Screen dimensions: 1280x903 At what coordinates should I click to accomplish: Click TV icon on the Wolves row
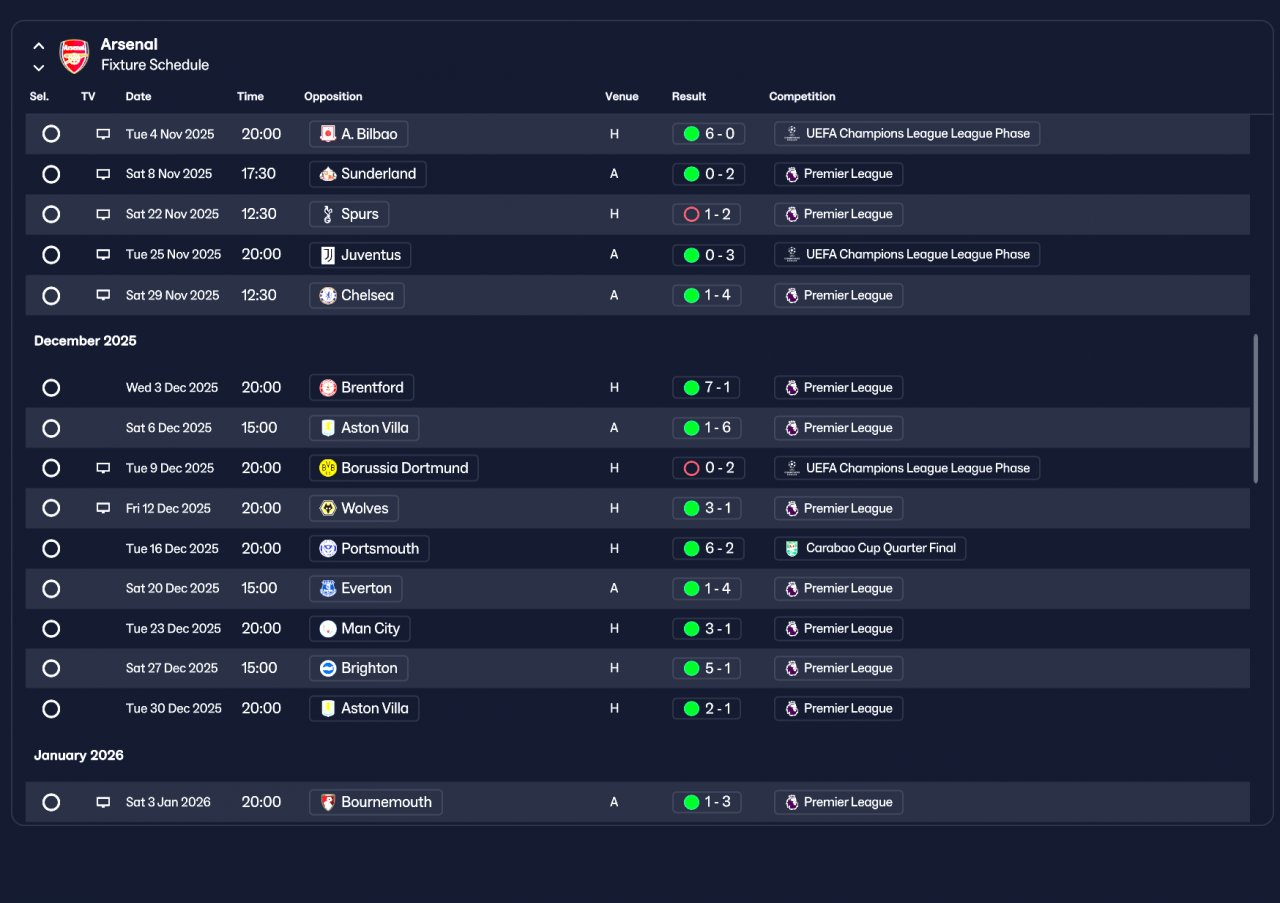click(x=103, y=508)
